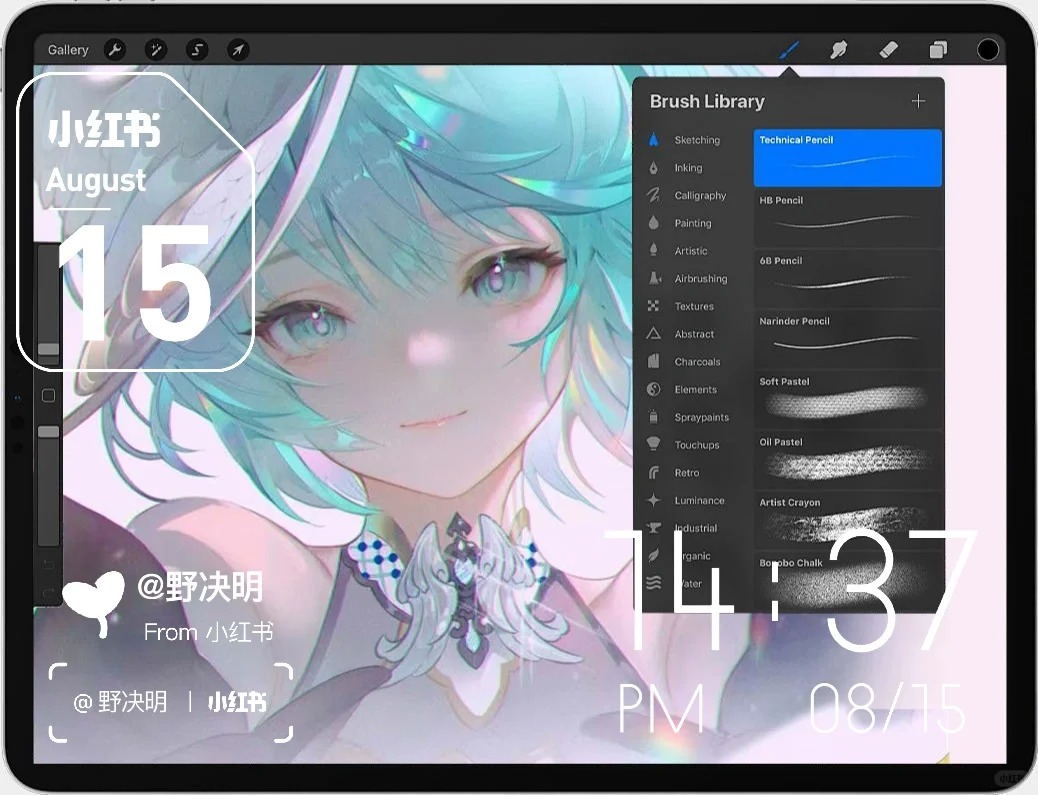This screenshot has height=795, width=1038.
Task: Click the Calligraphy pen-stroke icon
Action: tap(653, 195)
